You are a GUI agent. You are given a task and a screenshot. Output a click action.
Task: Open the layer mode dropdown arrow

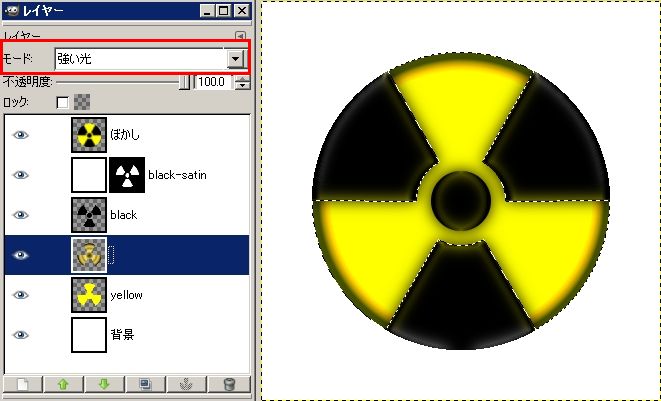236,59
